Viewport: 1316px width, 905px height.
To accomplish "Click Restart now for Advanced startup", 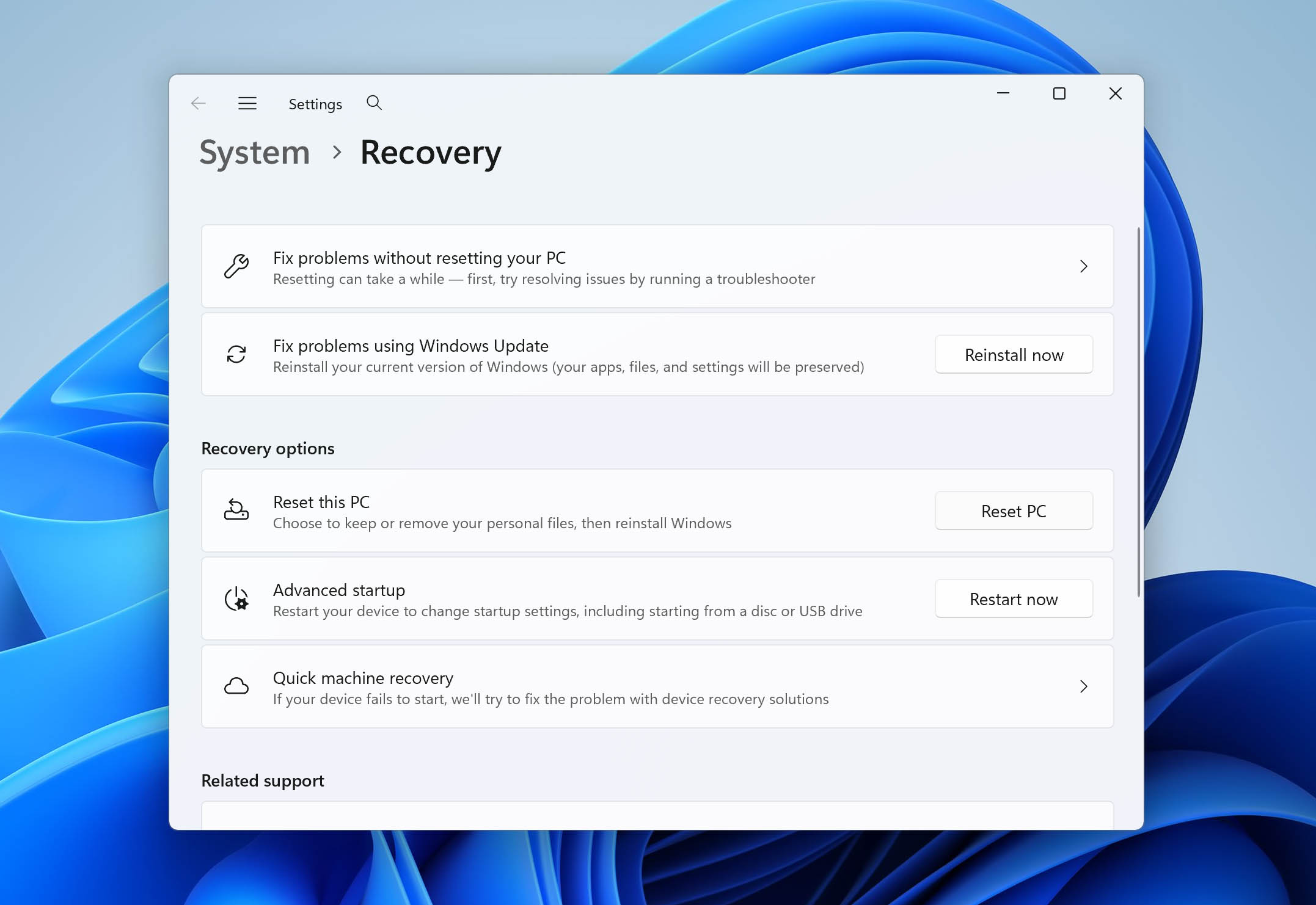I will click(x=1014, y=598).
